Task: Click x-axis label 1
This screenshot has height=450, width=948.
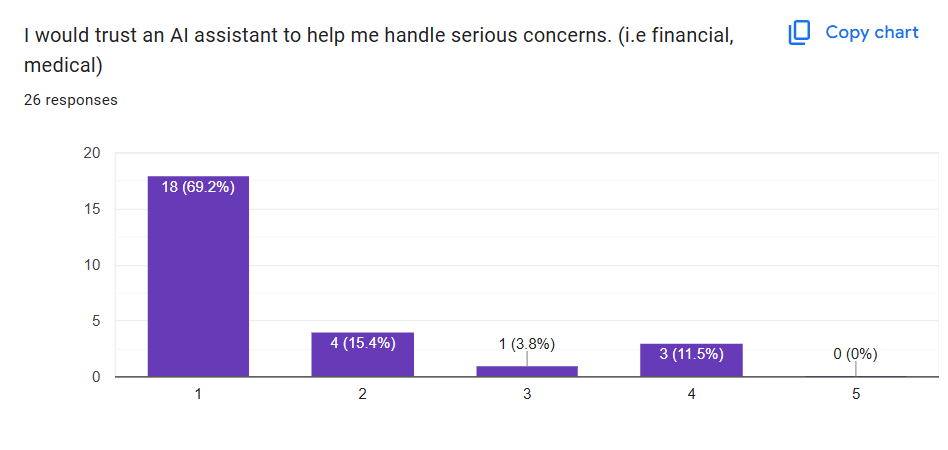Action: (x=198, y=394)
